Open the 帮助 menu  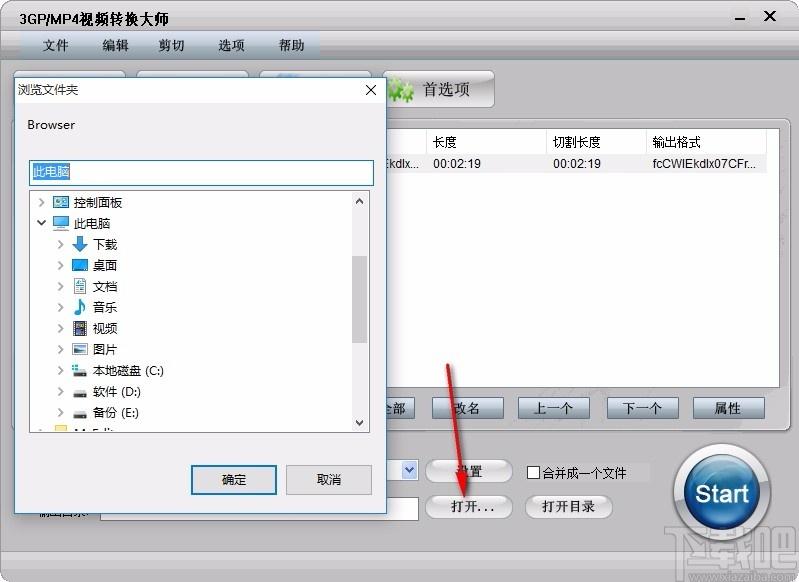291,45
